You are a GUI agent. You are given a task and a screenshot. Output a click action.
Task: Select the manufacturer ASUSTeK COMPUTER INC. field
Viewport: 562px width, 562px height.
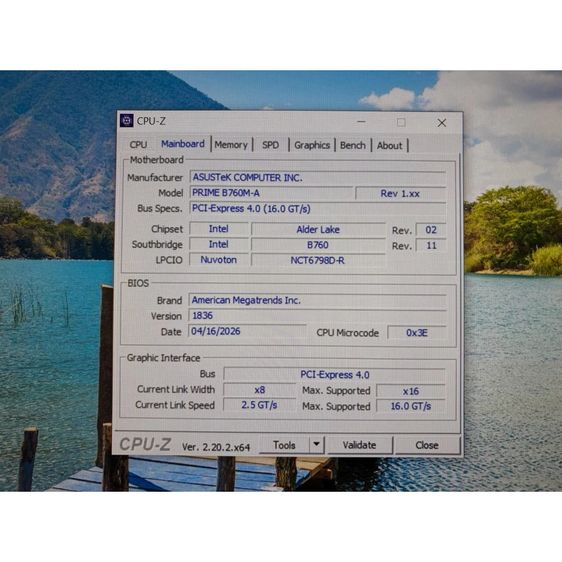coord(318,177)
